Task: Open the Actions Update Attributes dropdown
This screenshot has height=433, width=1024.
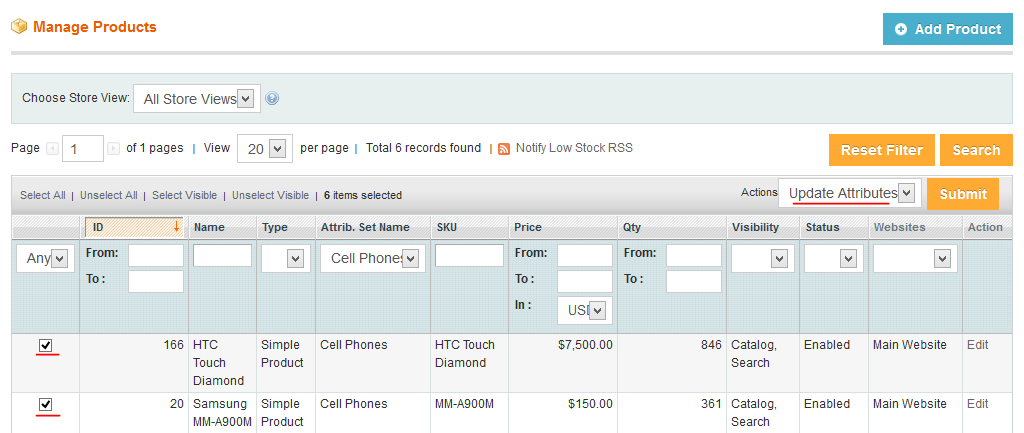Action: 849,193
